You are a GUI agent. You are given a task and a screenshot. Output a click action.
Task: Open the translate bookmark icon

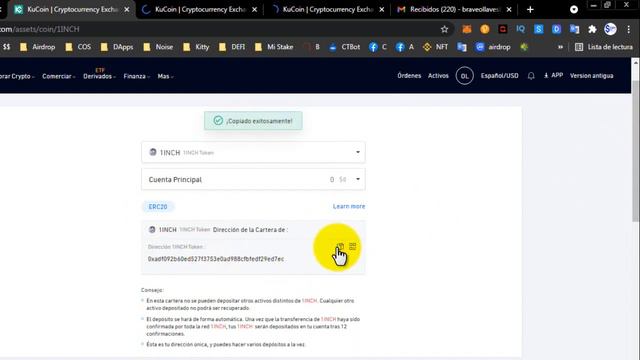point(462,47)
